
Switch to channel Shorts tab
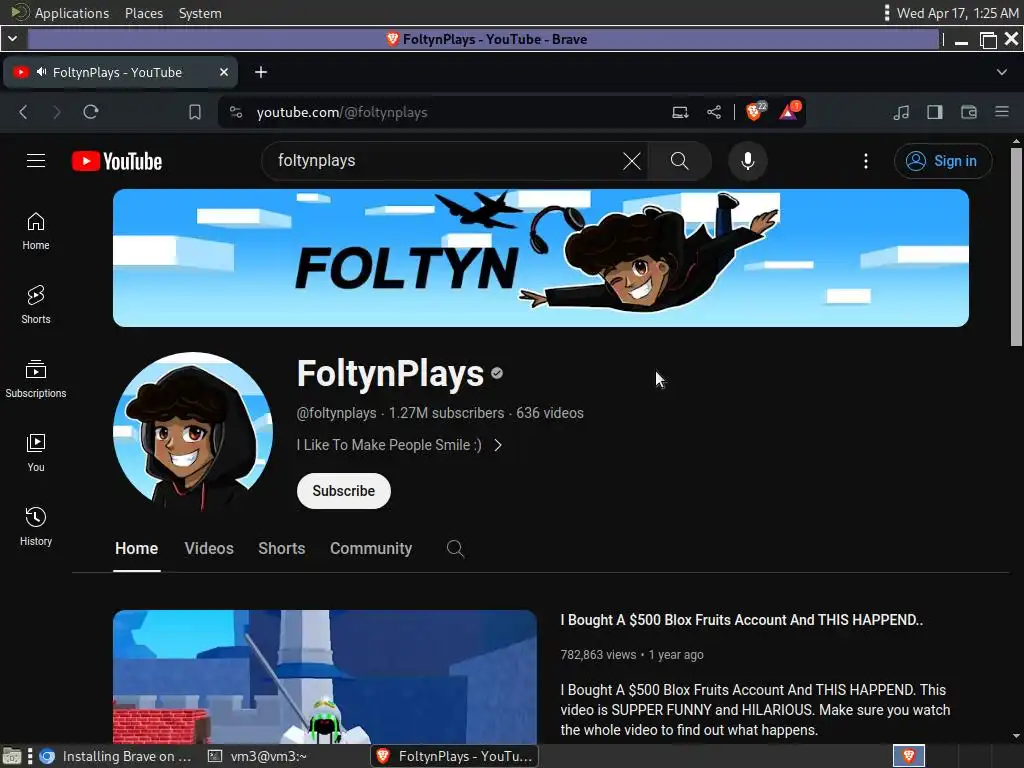pyautogui.click(x=281, y=549)
